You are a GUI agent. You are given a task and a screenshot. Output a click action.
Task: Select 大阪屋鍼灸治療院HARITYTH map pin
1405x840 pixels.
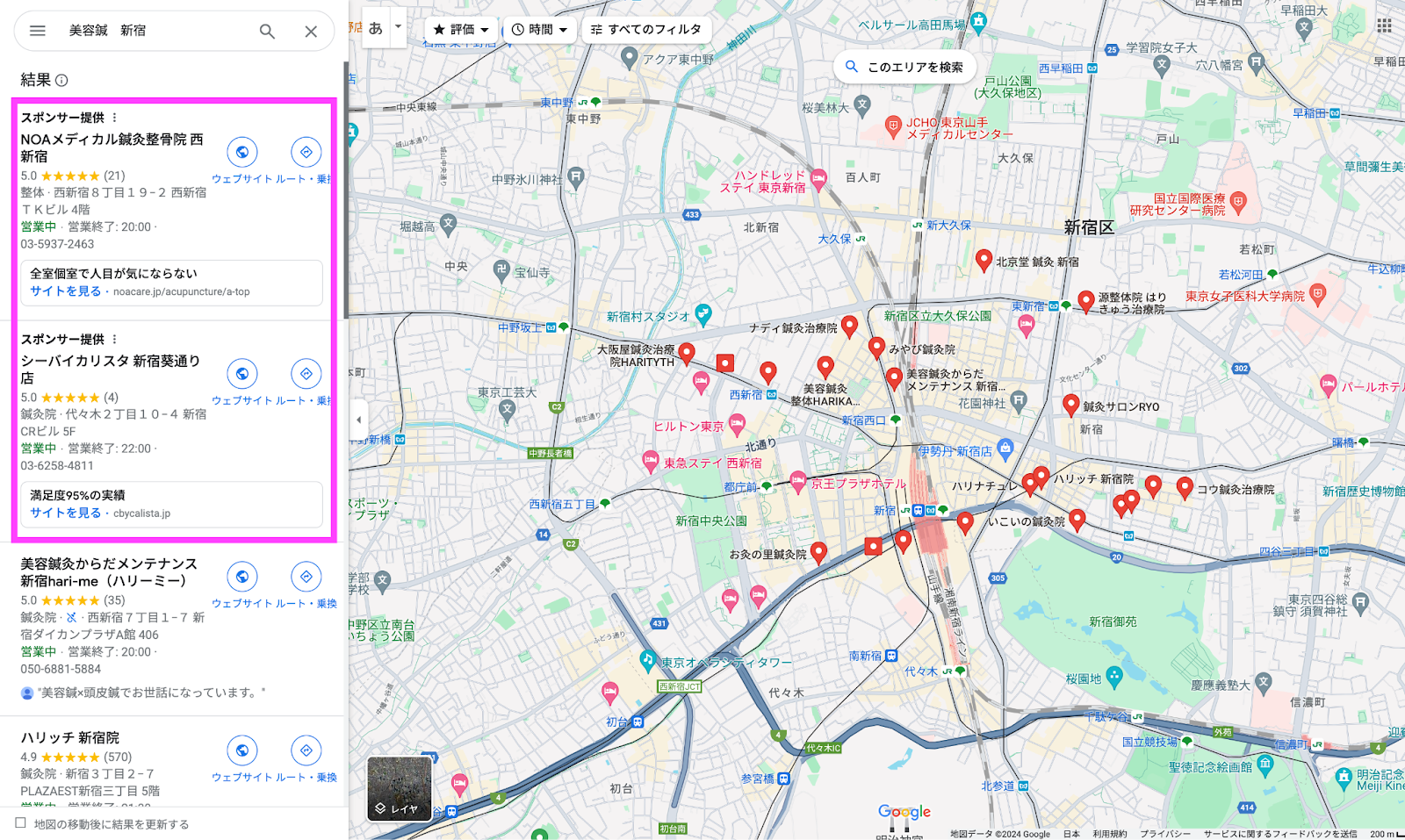click(687, 354)
